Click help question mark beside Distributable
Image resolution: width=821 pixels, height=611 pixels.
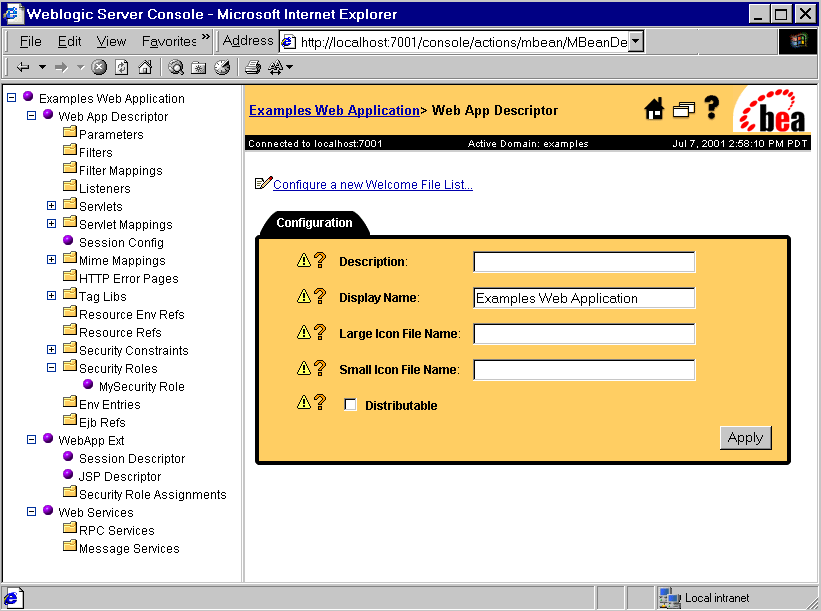(320, 402)
